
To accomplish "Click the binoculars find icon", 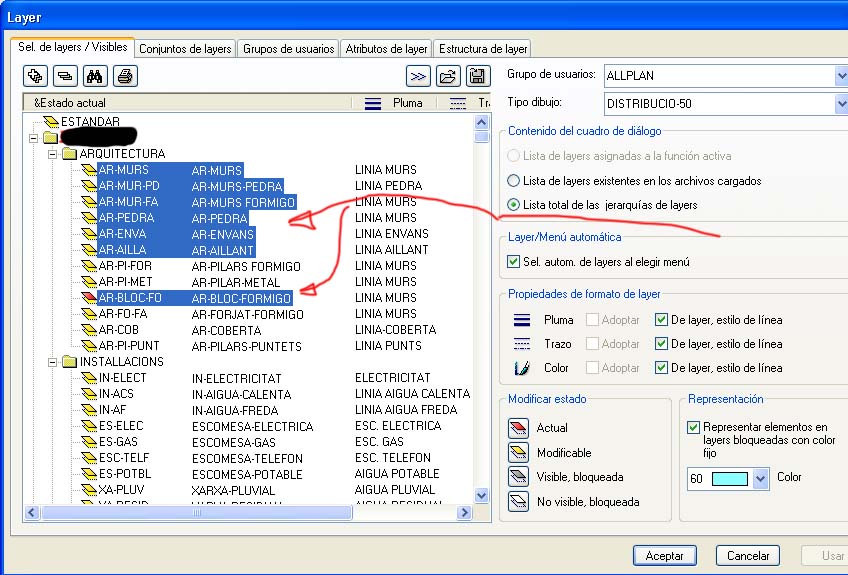I will coord(95,76).
